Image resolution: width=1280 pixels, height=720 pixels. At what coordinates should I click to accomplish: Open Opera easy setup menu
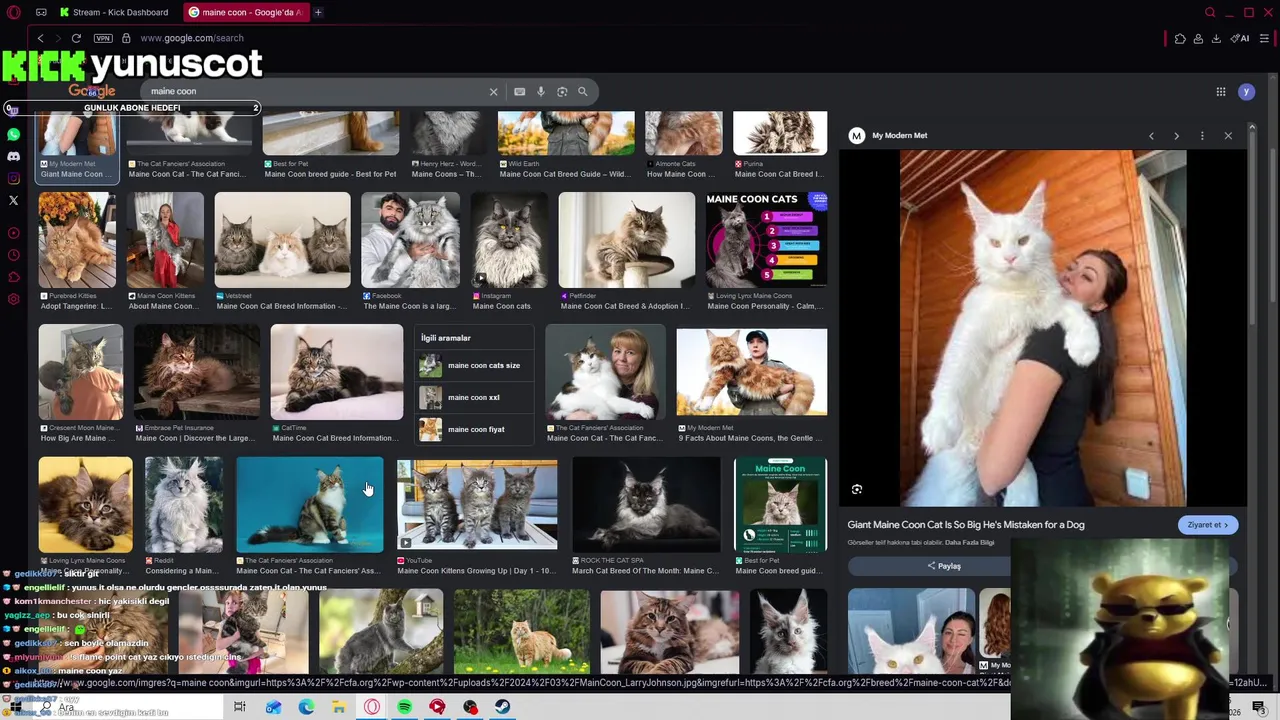(1264, 38)
